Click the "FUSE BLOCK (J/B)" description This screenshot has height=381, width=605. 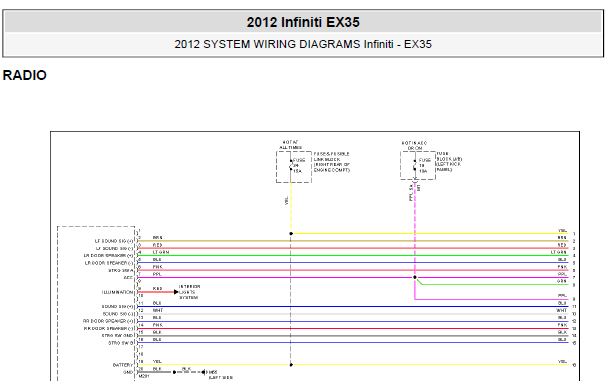[449, 161]
